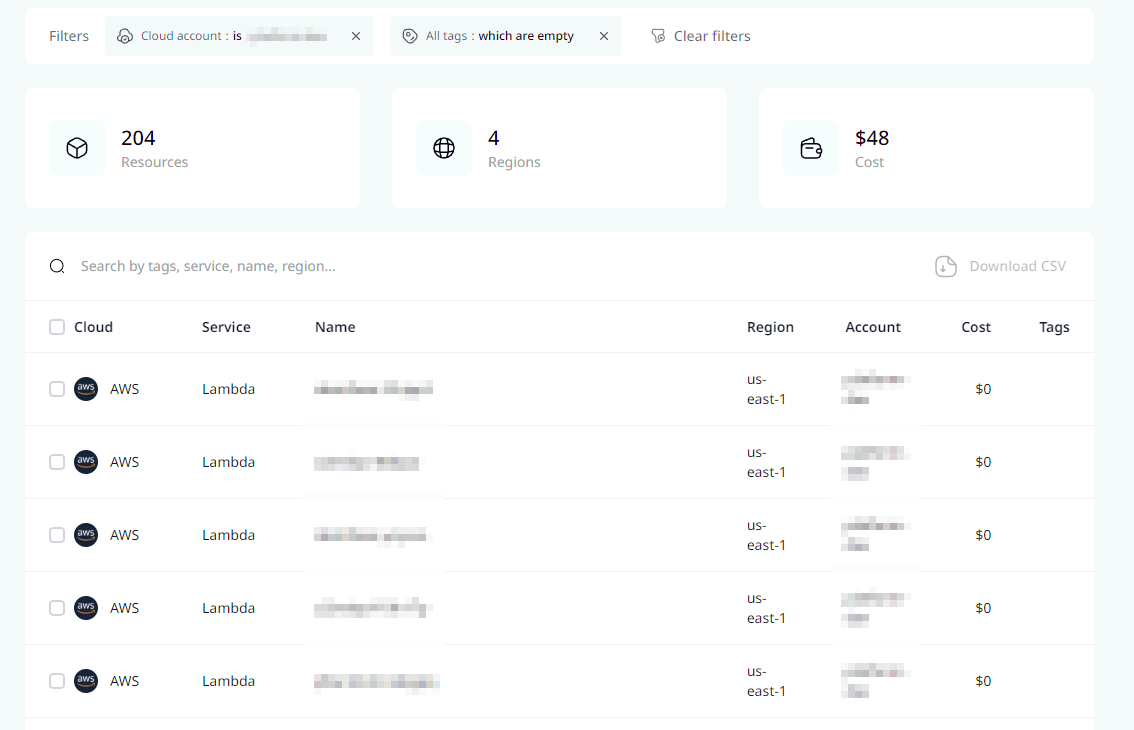
Task: Click Clear filters
Action: [x=711, y=35]
